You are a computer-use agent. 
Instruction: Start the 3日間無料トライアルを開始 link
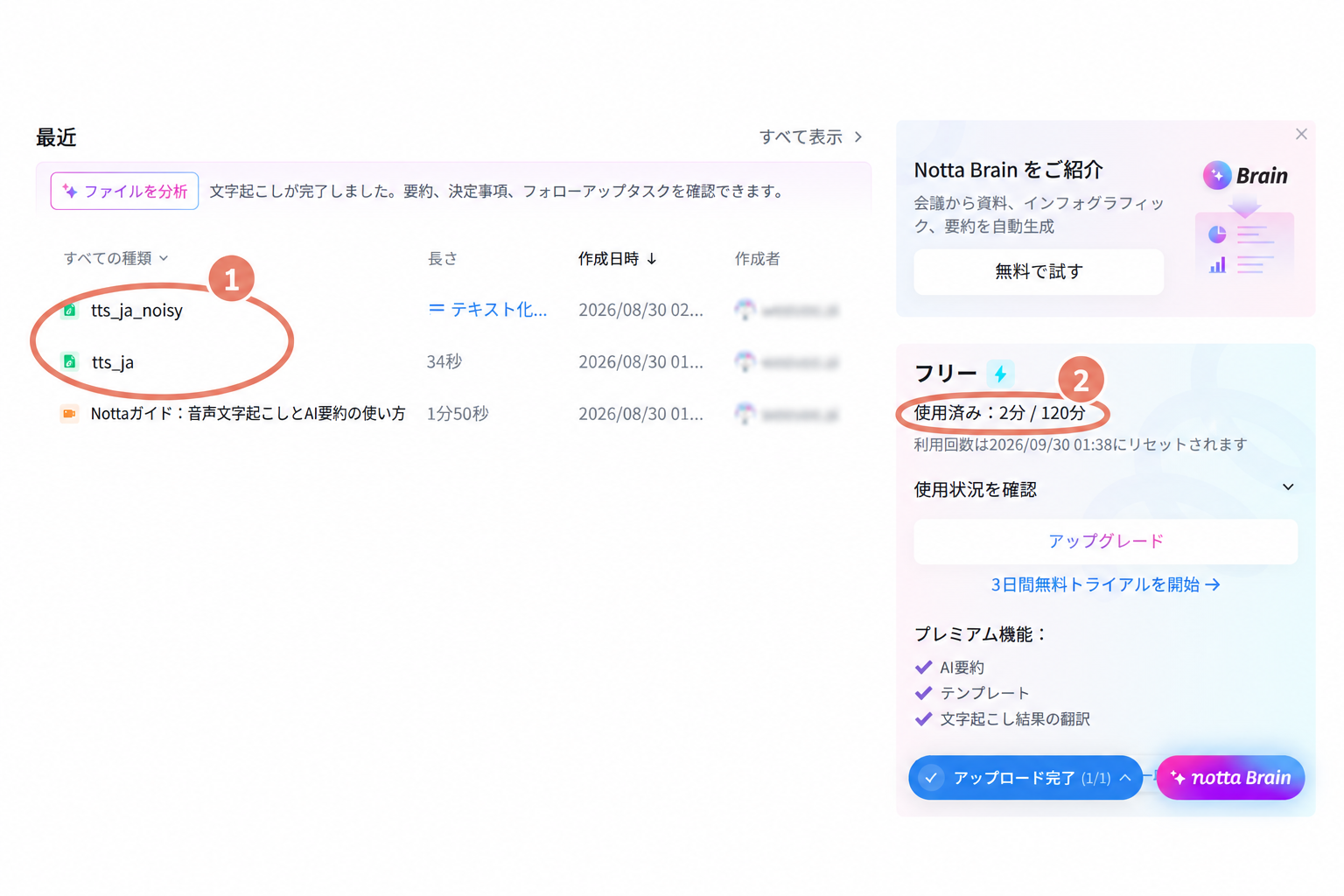1106,584
